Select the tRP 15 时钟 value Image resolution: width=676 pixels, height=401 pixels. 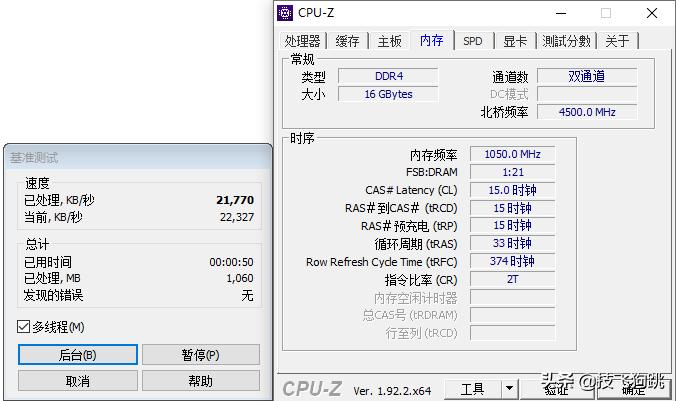click(x=512, y=226)
